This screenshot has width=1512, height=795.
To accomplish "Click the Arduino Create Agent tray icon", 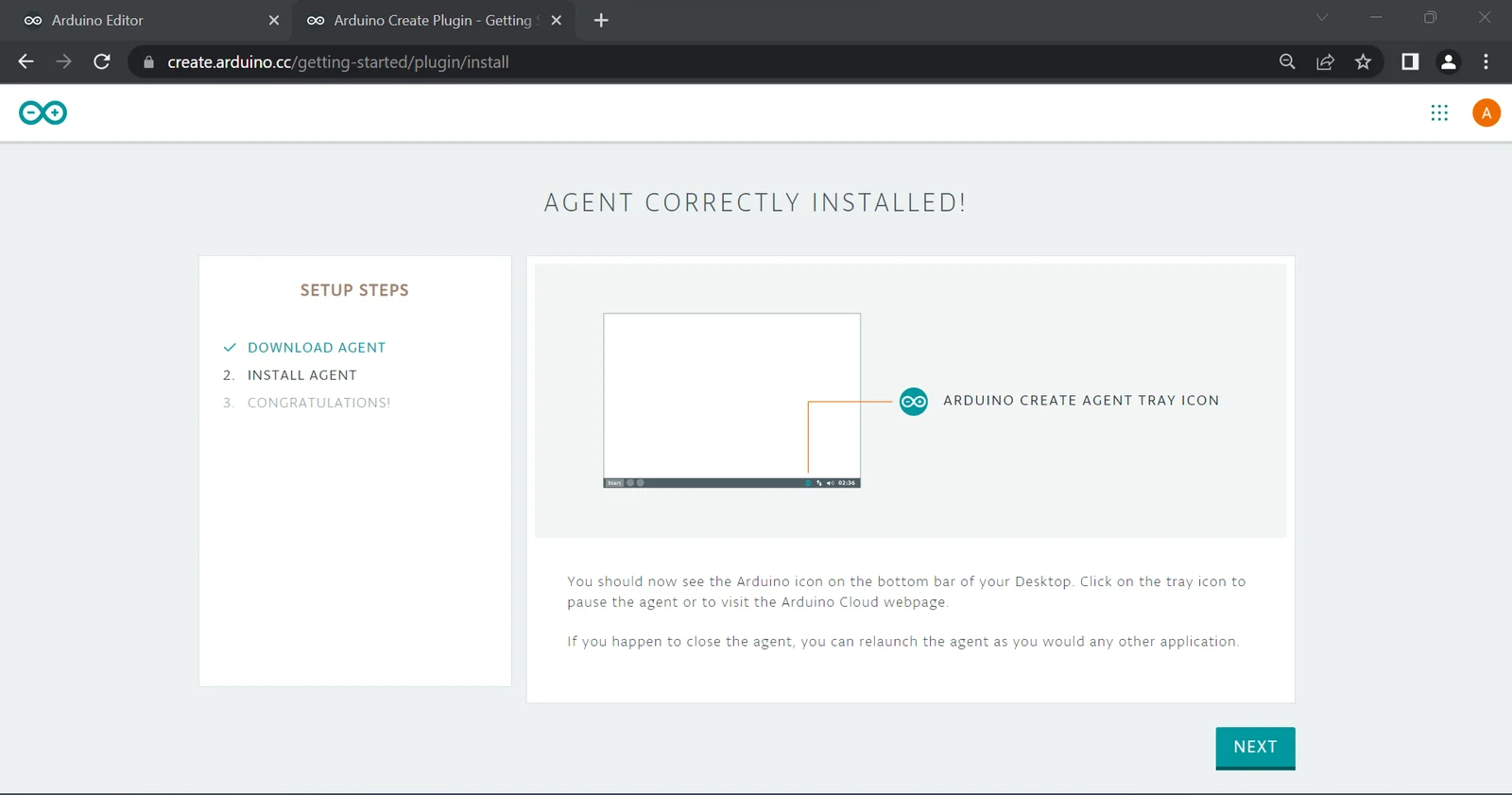I will coord(914,401).
